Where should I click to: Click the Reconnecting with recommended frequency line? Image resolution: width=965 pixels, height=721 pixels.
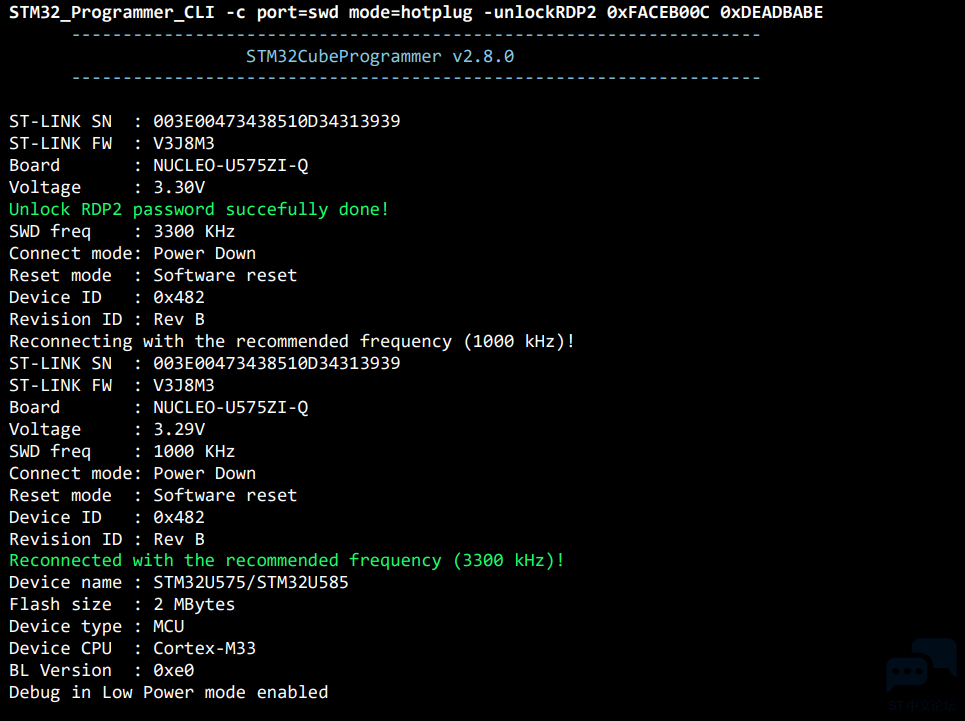click(x=292, y=341)
